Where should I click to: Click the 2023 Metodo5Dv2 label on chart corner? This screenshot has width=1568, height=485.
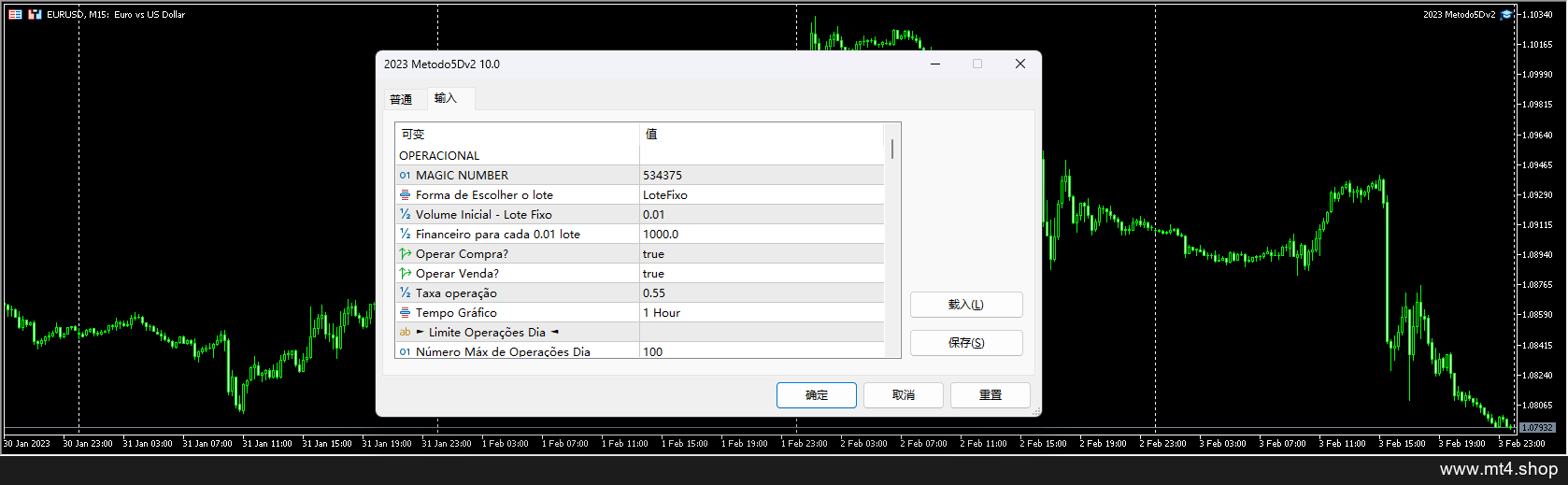[1459, 14]
